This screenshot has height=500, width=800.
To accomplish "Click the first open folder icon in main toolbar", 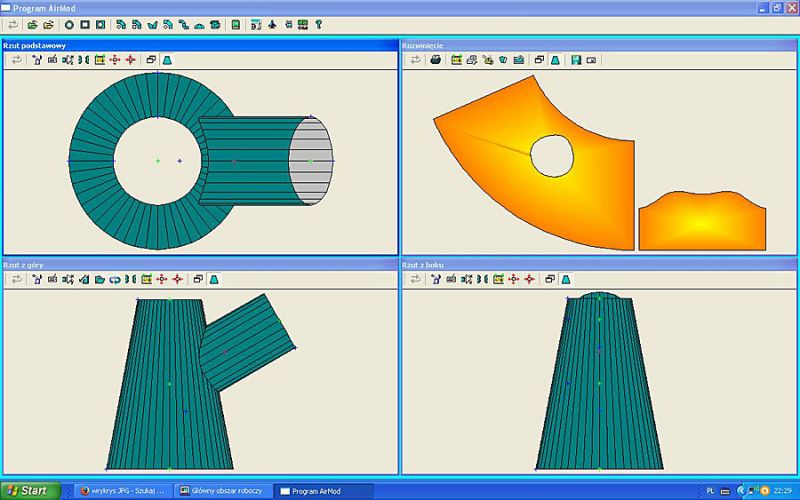I will [33, 24].
